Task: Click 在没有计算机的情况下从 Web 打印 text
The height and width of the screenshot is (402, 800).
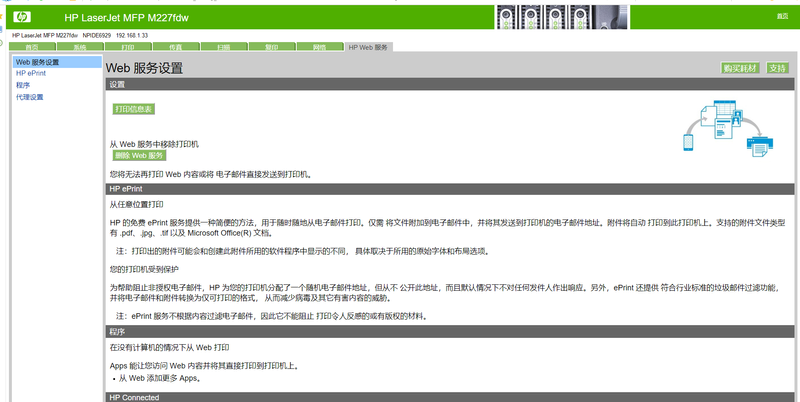Action: point(169,347)
